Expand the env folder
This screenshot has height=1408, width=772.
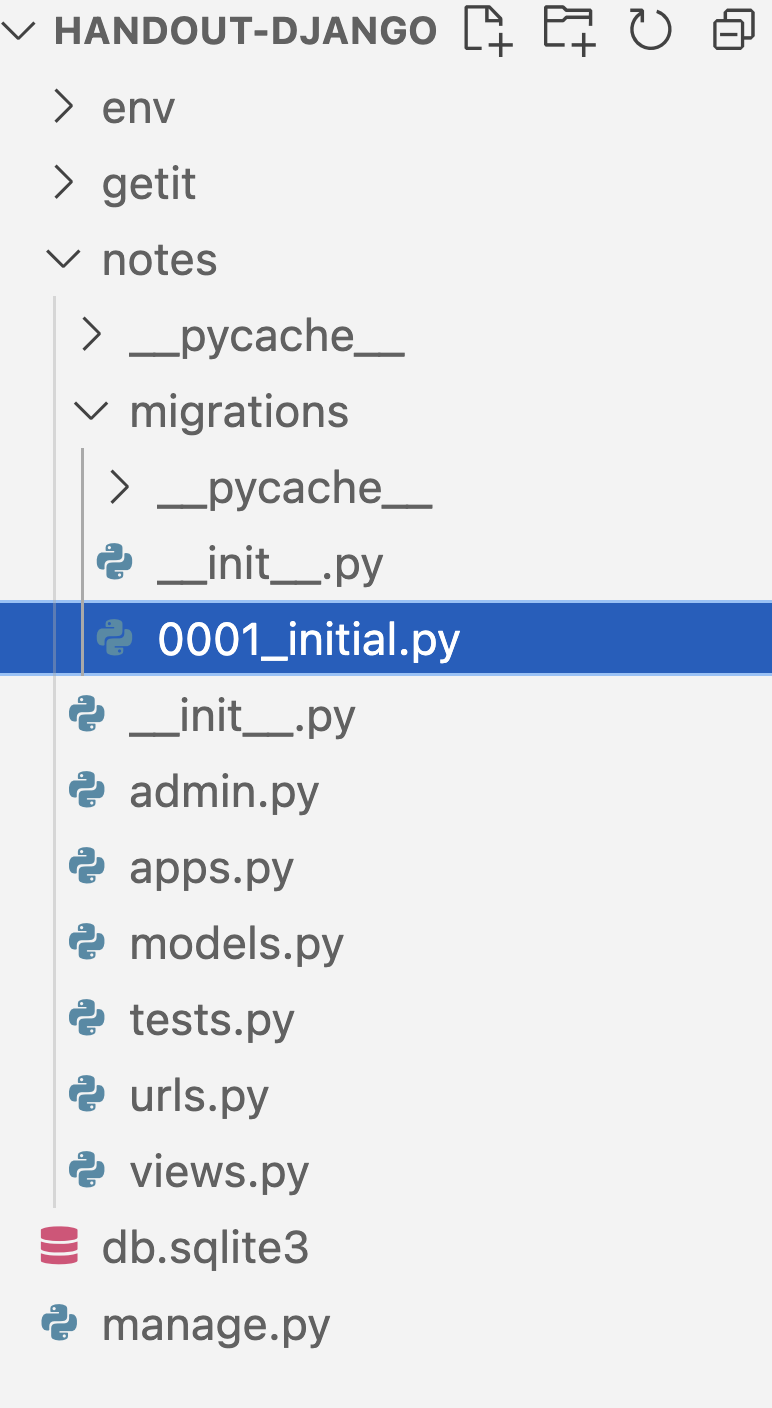tap(64, 107)
